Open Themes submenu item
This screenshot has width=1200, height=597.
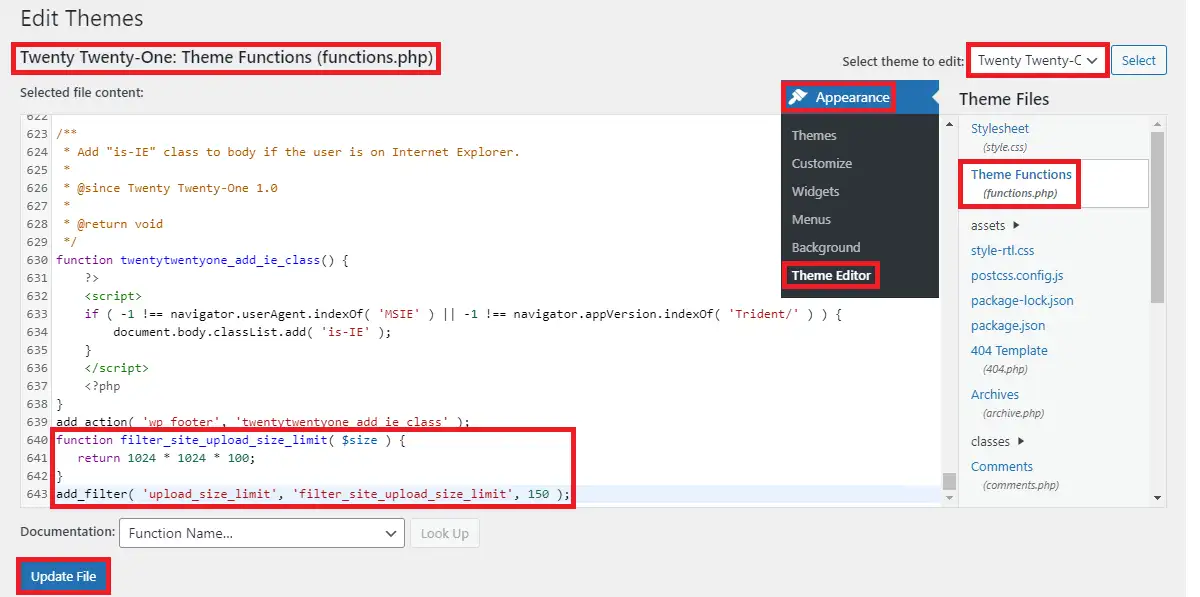(x=814, y=135)
